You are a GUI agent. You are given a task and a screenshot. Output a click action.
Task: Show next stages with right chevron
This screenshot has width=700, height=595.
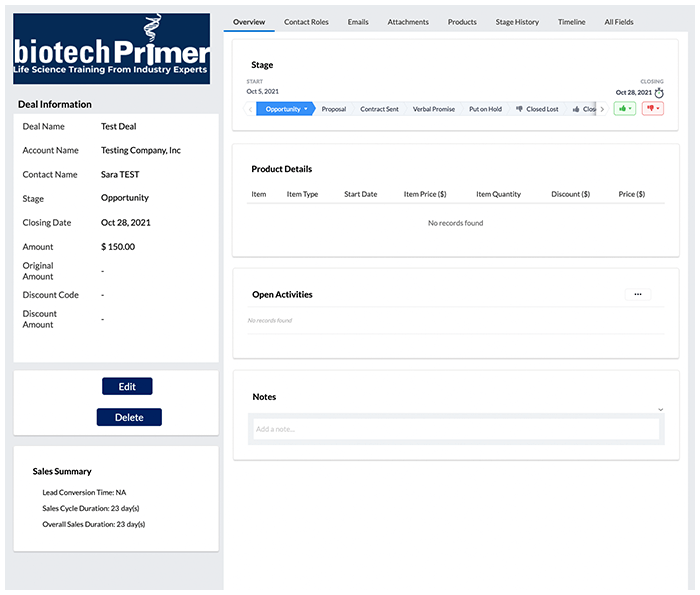pos(602,109)
